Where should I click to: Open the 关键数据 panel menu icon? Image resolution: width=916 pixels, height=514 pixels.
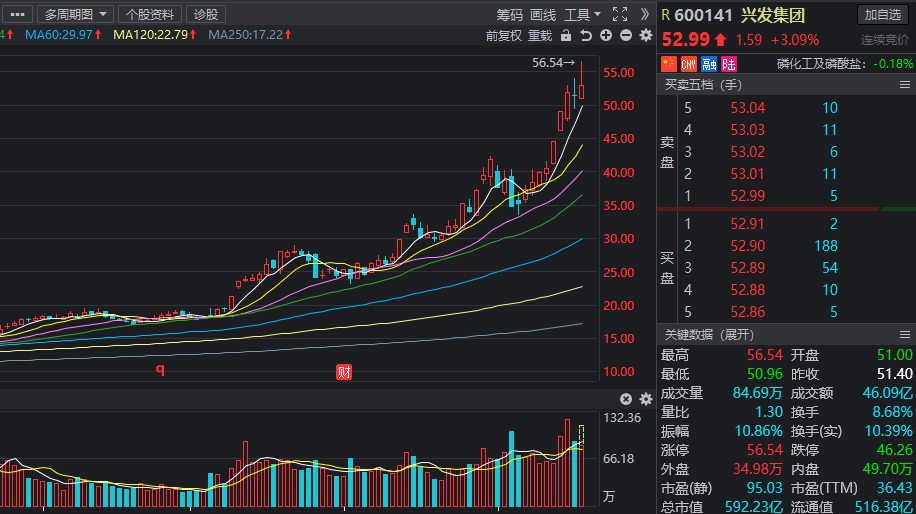(x=905, y=335)
